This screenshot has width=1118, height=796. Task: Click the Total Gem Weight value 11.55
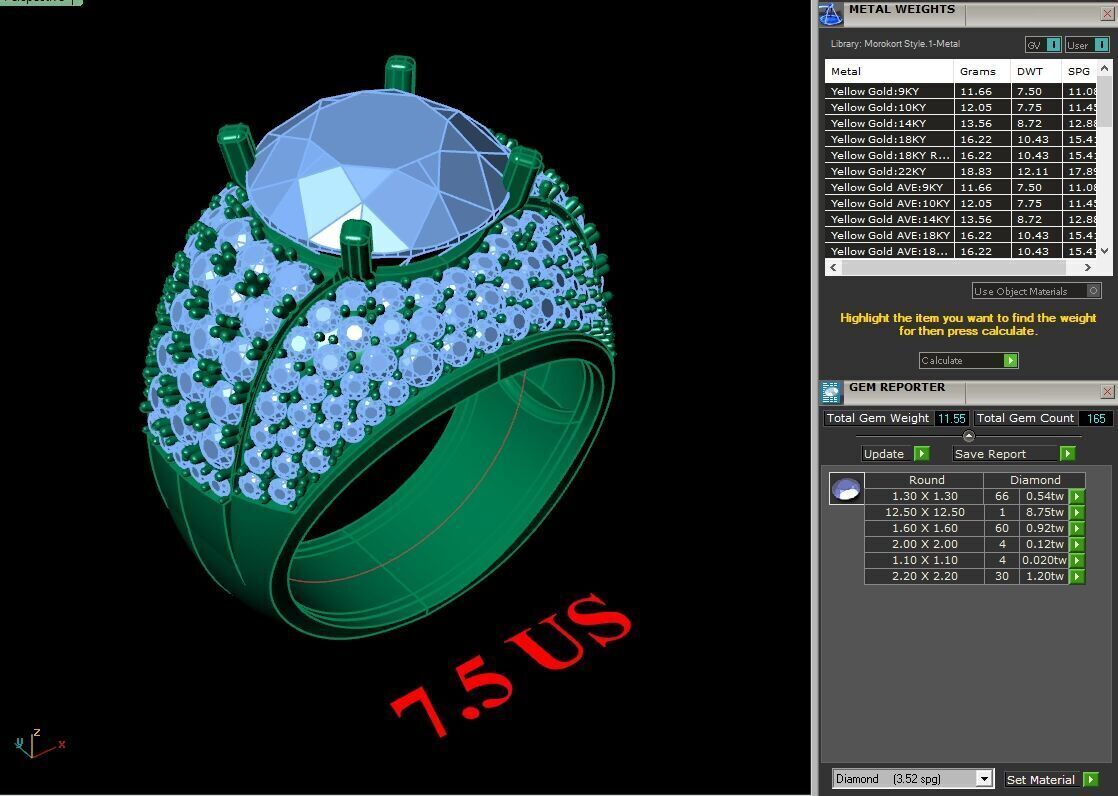tap(951, 419)
